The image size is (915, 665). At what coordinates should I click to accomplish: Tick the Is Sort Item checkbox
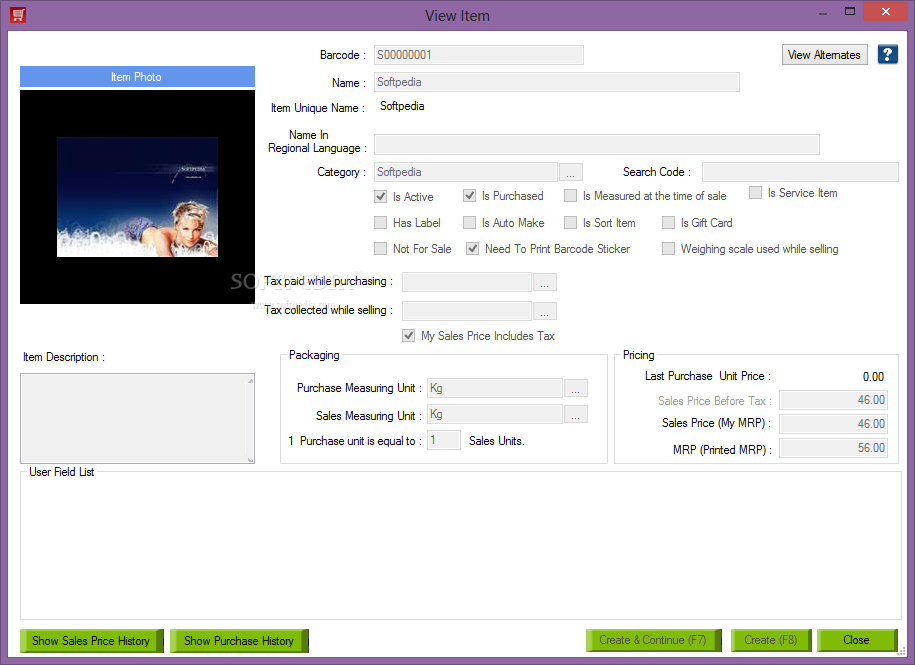(x=570, y=222)
